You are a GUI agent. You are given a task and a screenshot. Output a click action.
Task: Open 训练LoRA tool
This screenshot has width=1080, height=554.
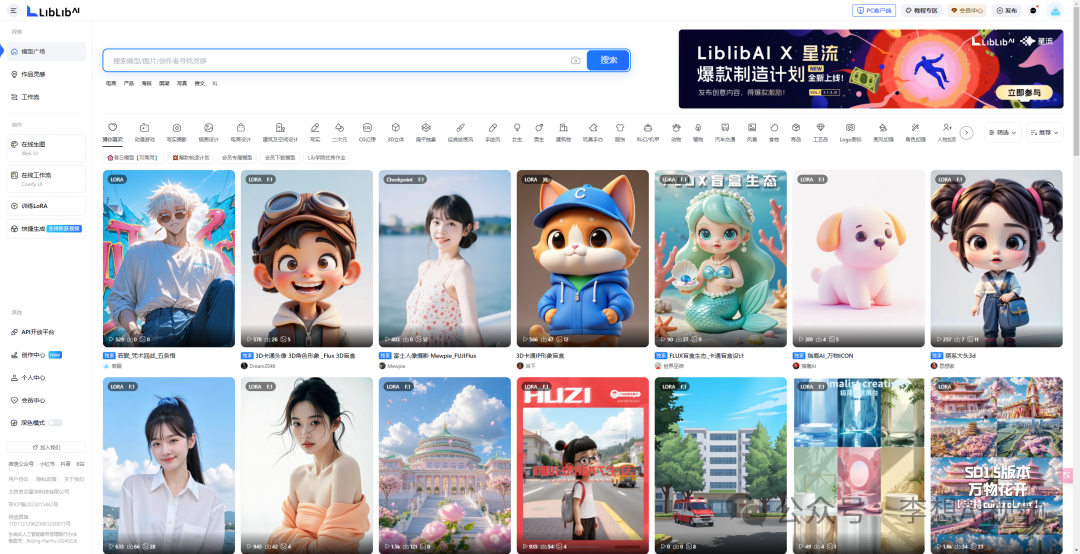(x=46, y=206)
